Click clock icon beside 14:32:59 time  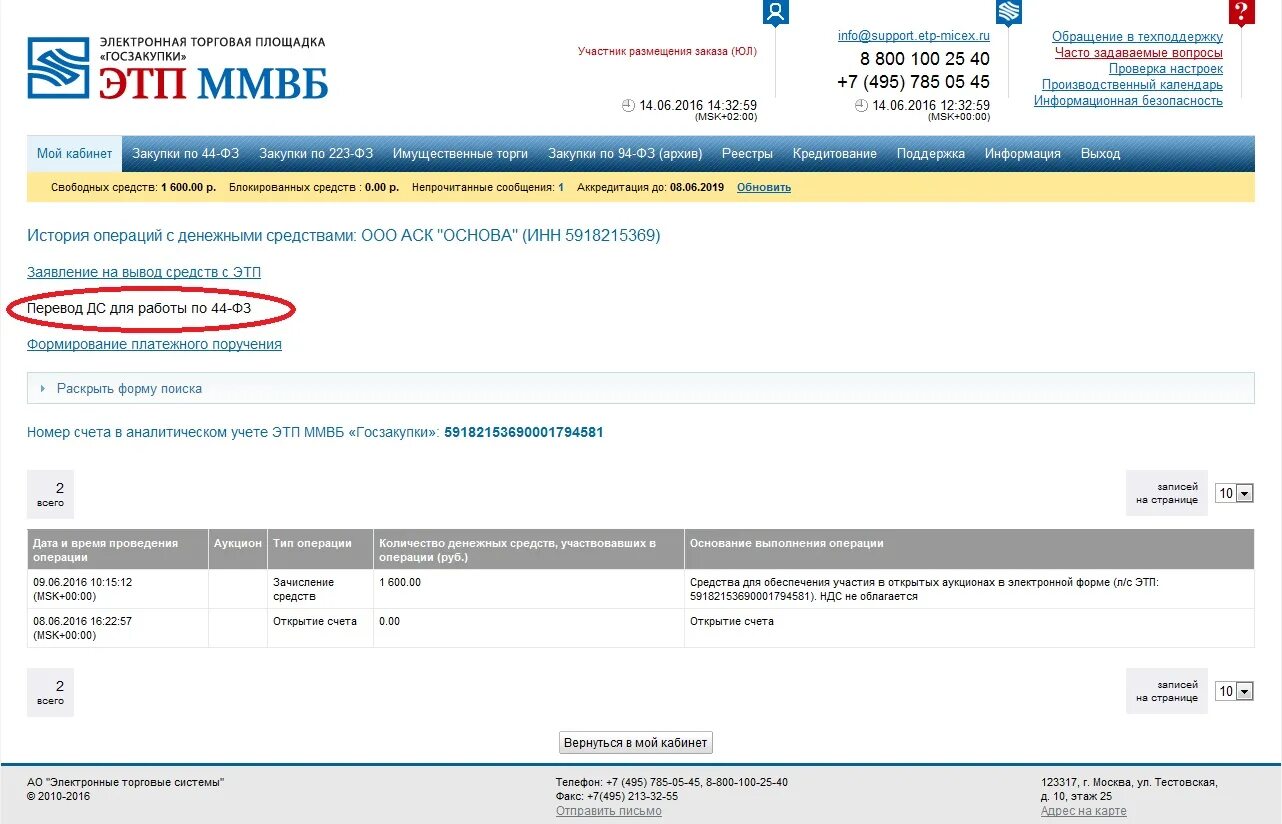pyautogui.click(x=628, y=105)
